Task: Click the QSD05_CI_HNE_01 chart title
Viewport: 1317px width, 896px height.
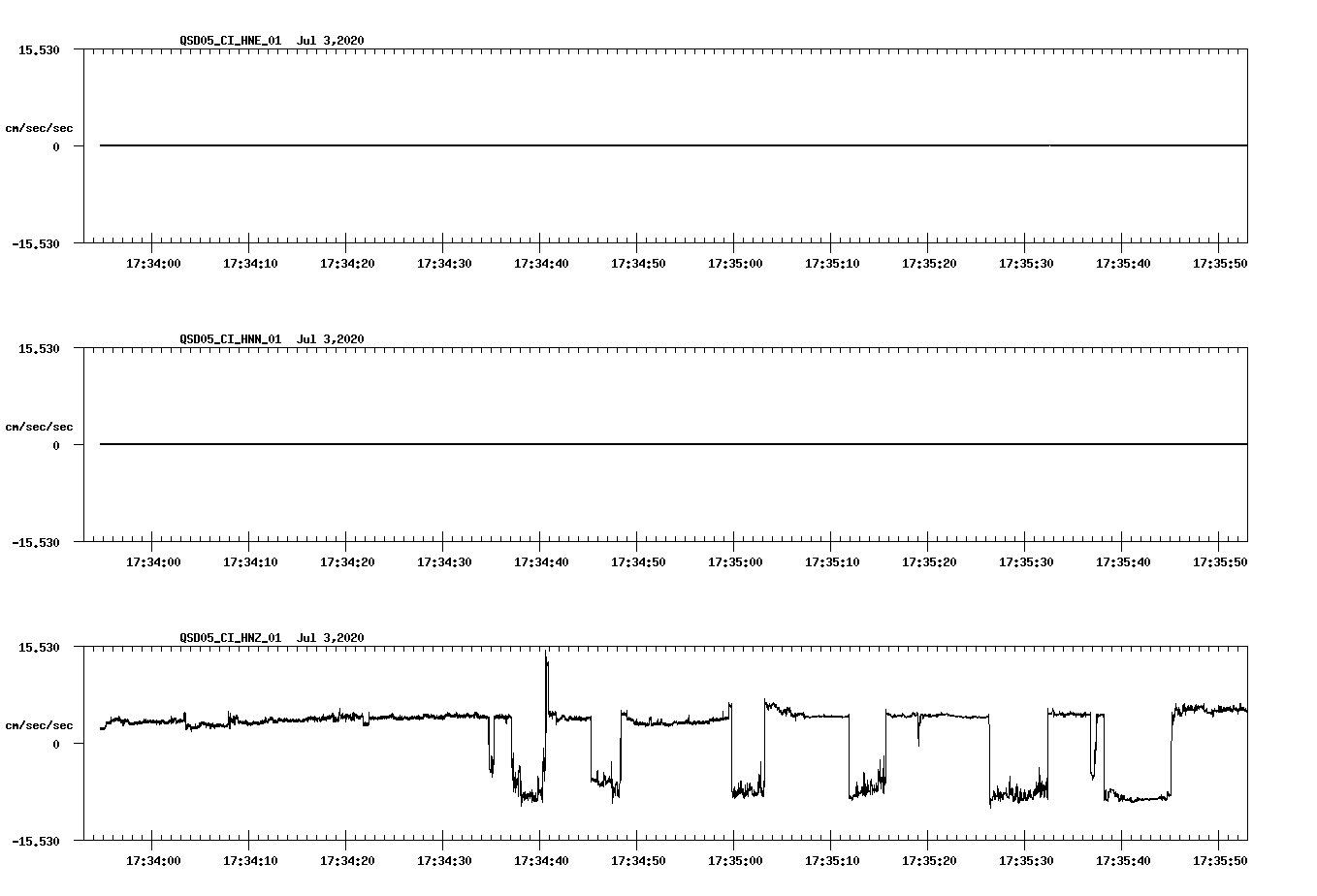Action: 272,40
